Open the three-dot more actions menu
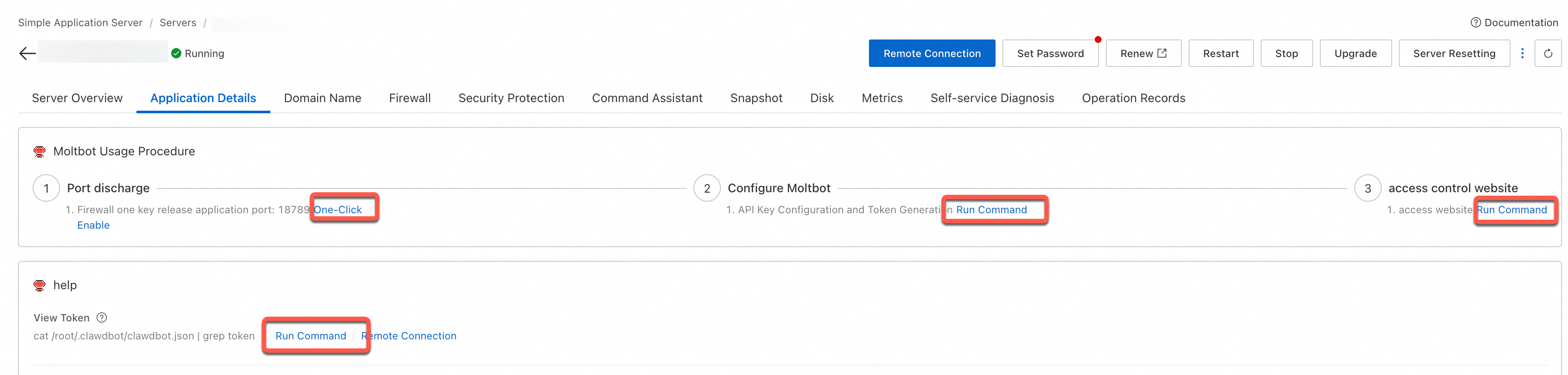Viewport: 1568px width, 375px height. (1522, 54)
